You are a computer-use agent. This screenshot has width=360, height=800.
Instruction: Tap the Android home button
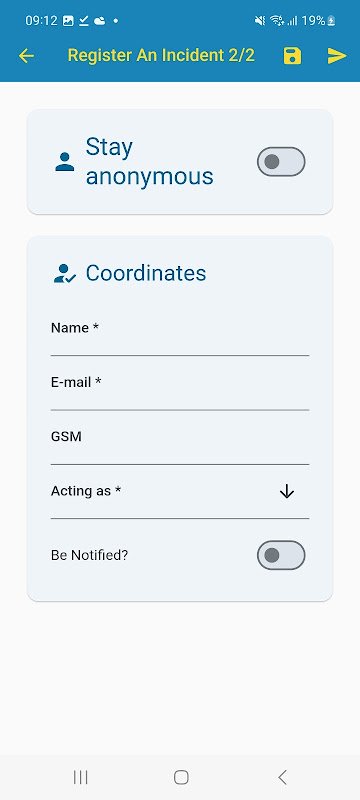(181, 777)
